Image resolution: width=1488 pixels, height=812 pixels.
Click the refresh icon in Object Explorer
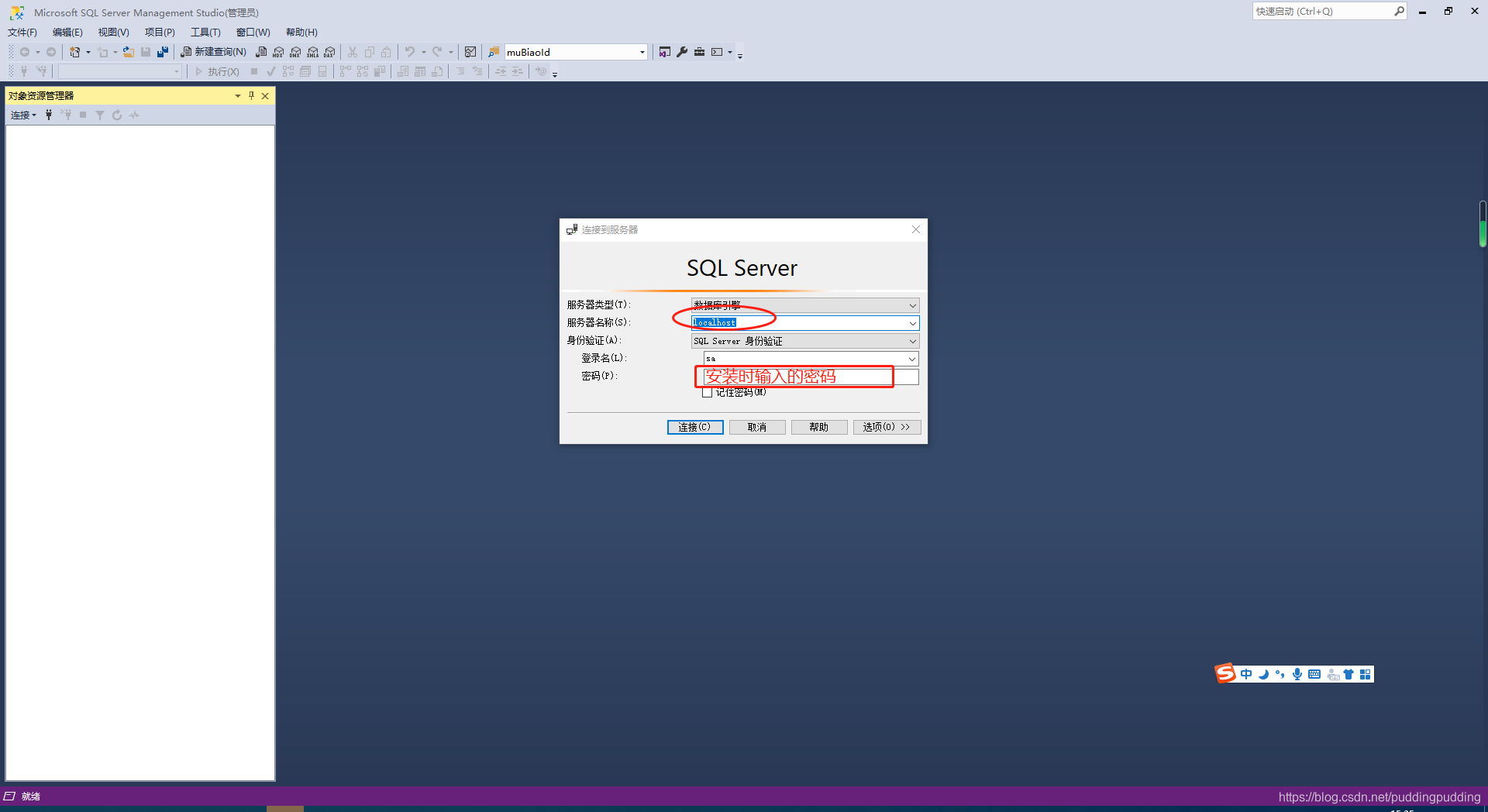(117, 115)
